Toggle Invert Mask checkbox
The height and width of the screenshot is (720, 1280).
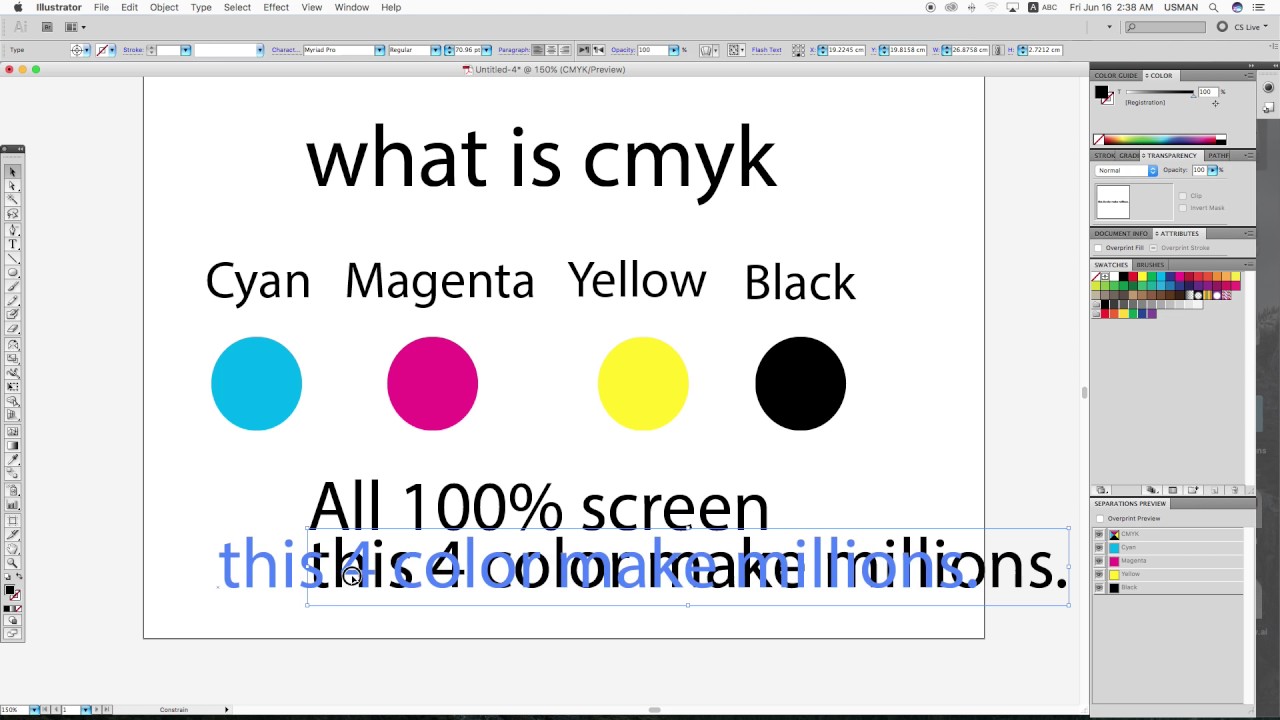click(x=1183, y=208)
